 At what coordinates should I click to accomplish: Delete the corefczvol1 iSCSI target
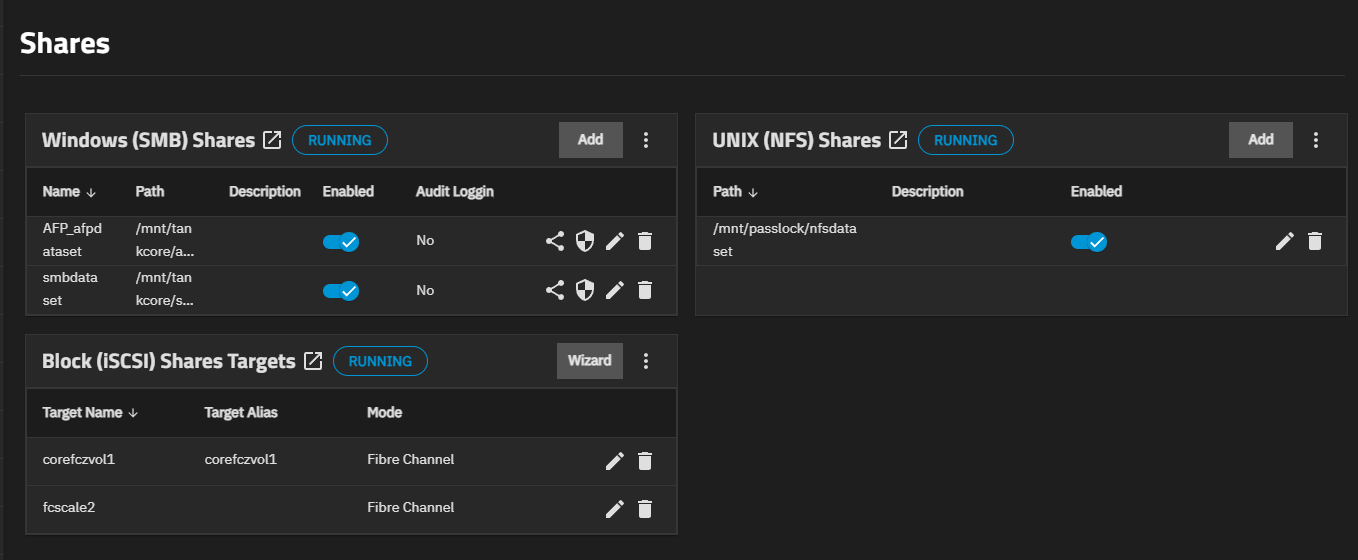tap(645, 460)
